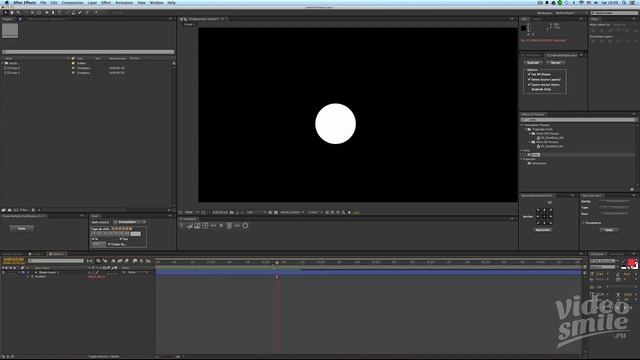Click the Spacing slider
The image size is (640, 360).
click(613, 201)
